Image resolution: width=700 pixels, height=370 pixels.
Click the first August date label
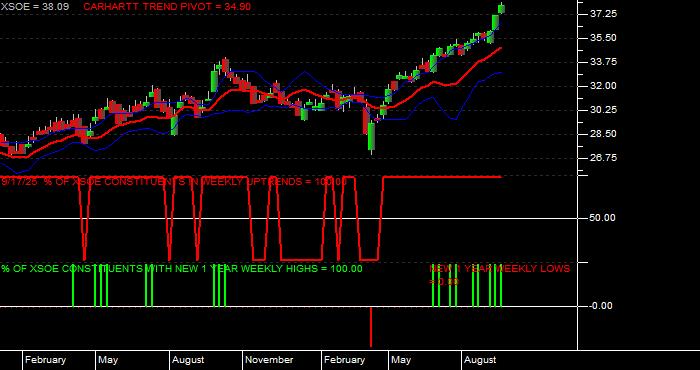pos(188,360)
